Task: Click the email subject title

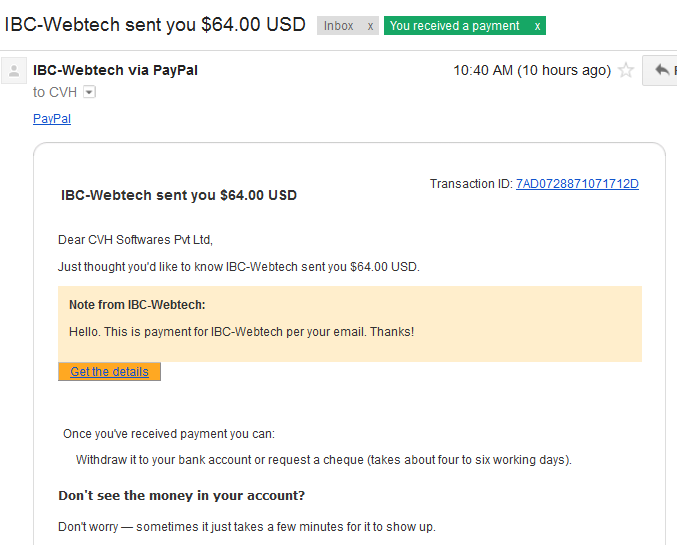Action: [155, 25]
